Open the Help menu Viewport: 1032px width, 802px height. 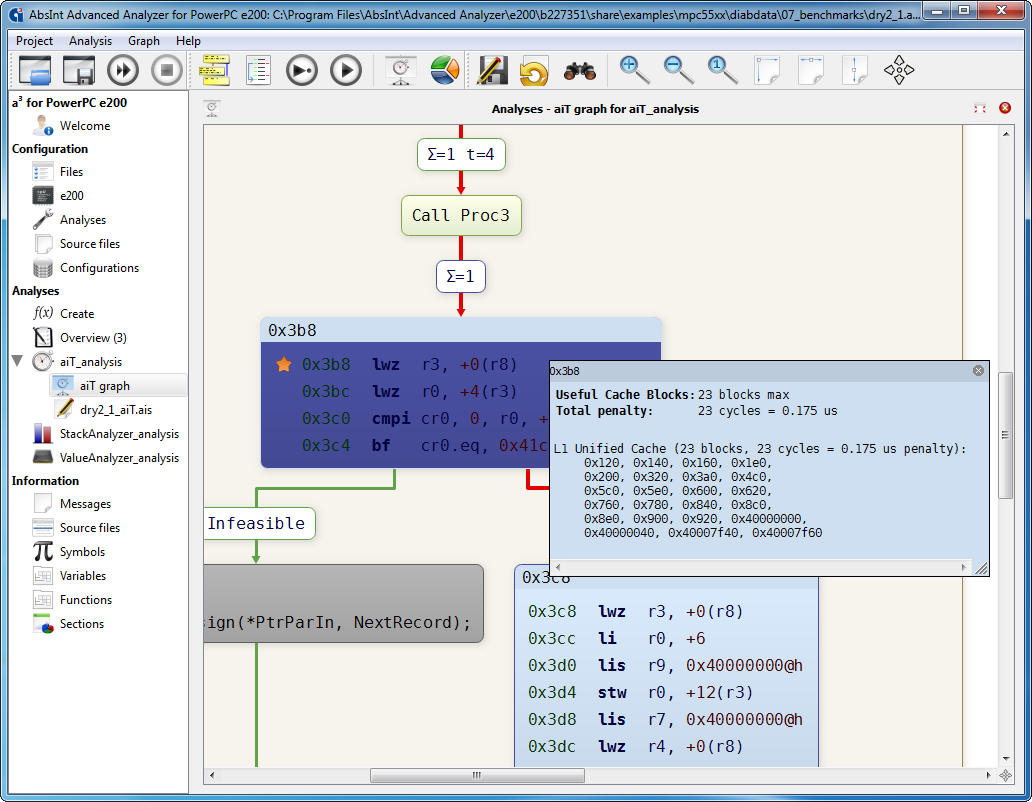coord(188,41)
